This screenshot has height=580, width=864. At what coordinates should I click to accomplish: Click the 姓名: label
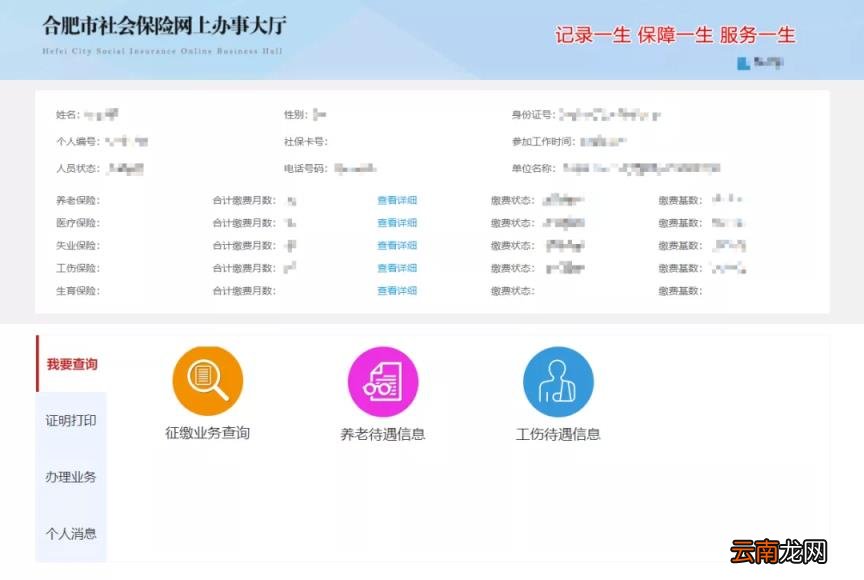click(68, 115)
